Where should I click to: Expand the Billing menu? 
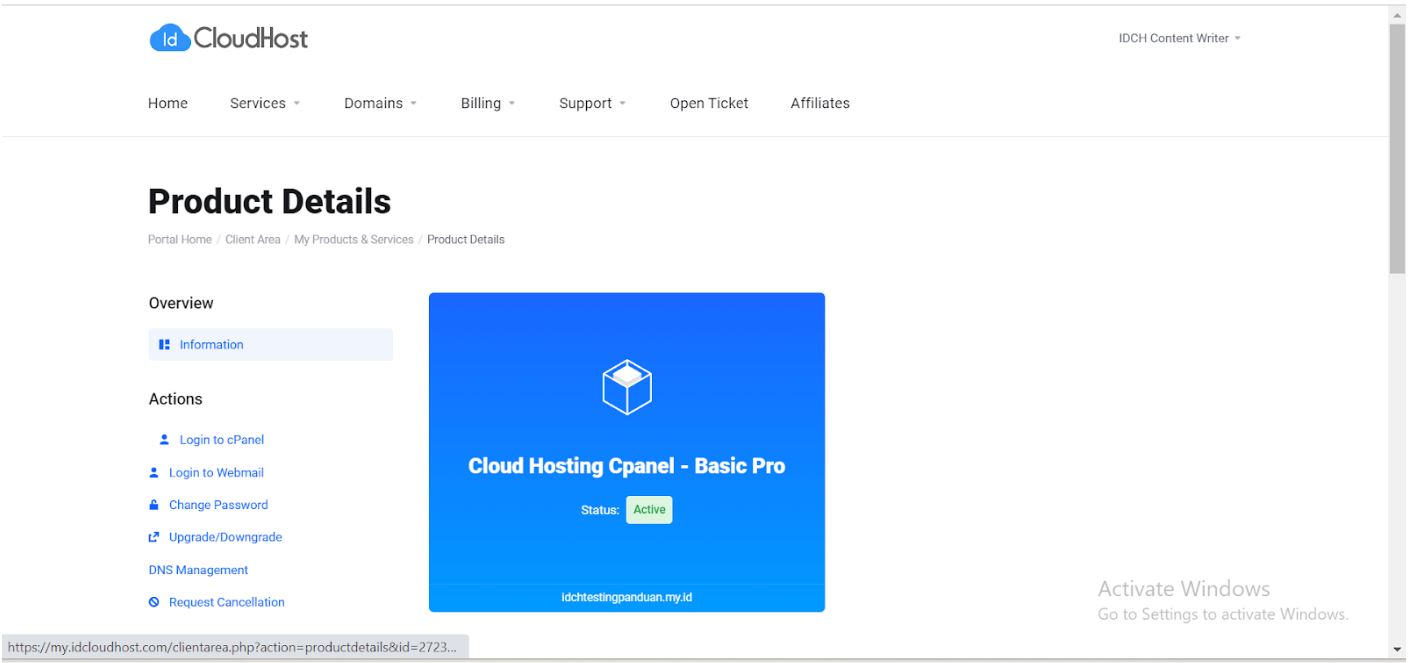487,103
